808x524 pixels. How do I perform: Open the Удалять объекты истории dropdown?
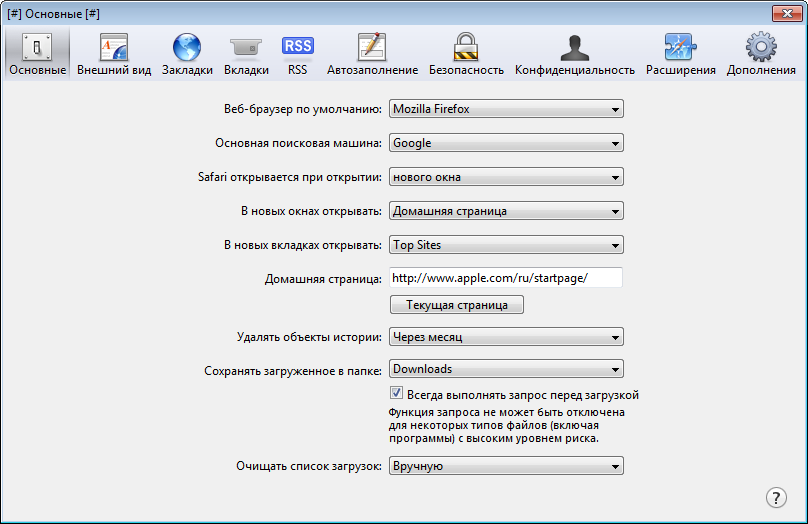coord(506,337)
